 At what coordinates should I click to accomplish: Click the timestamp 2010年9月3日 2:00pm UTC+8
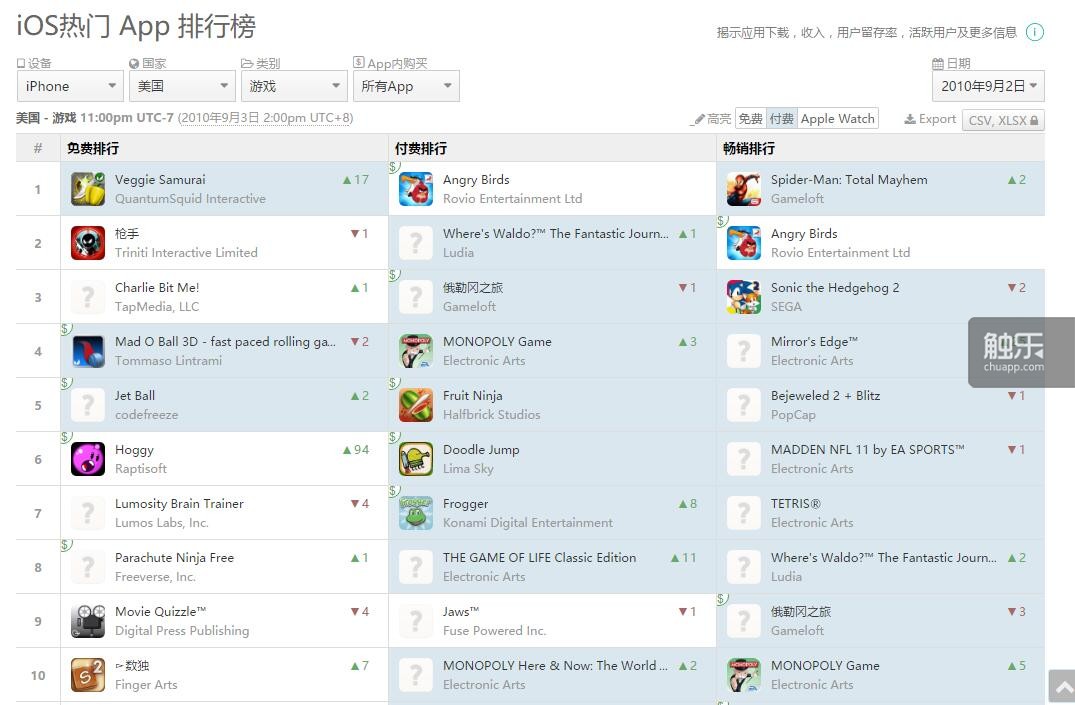coord(265,118)
